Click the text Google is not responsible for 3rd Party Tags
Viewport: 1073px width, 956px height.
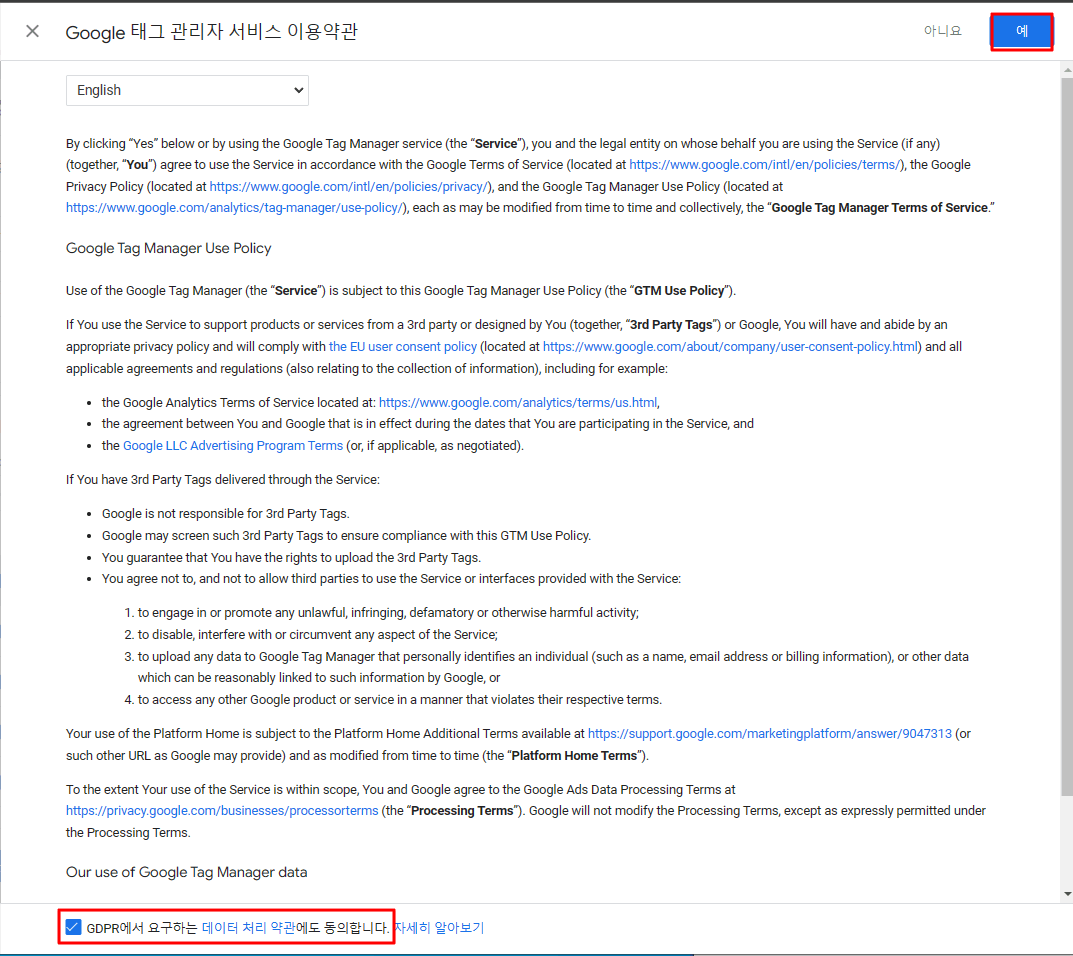[226, 514]
